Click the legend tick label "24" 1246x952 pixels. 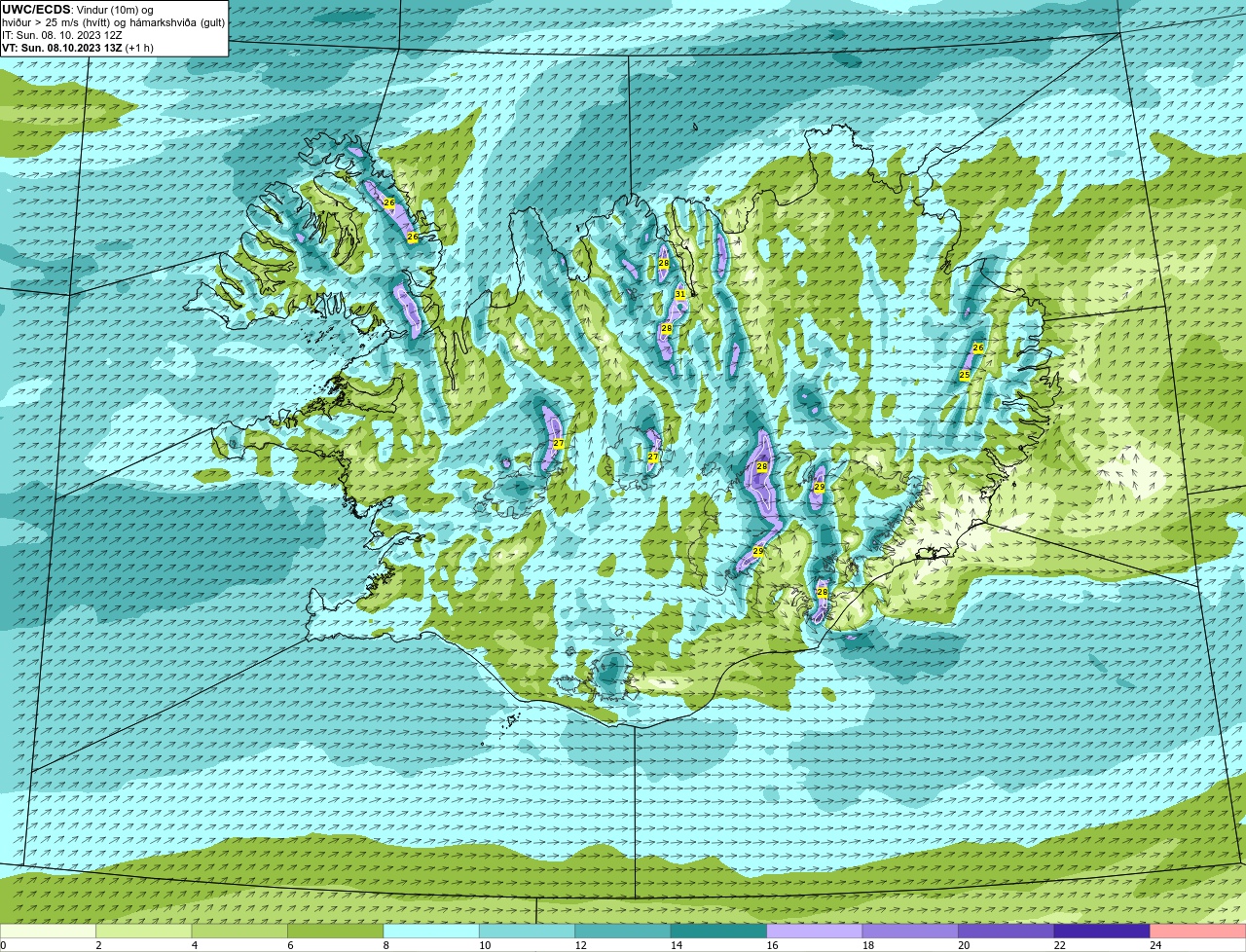tap(1154, 945)
